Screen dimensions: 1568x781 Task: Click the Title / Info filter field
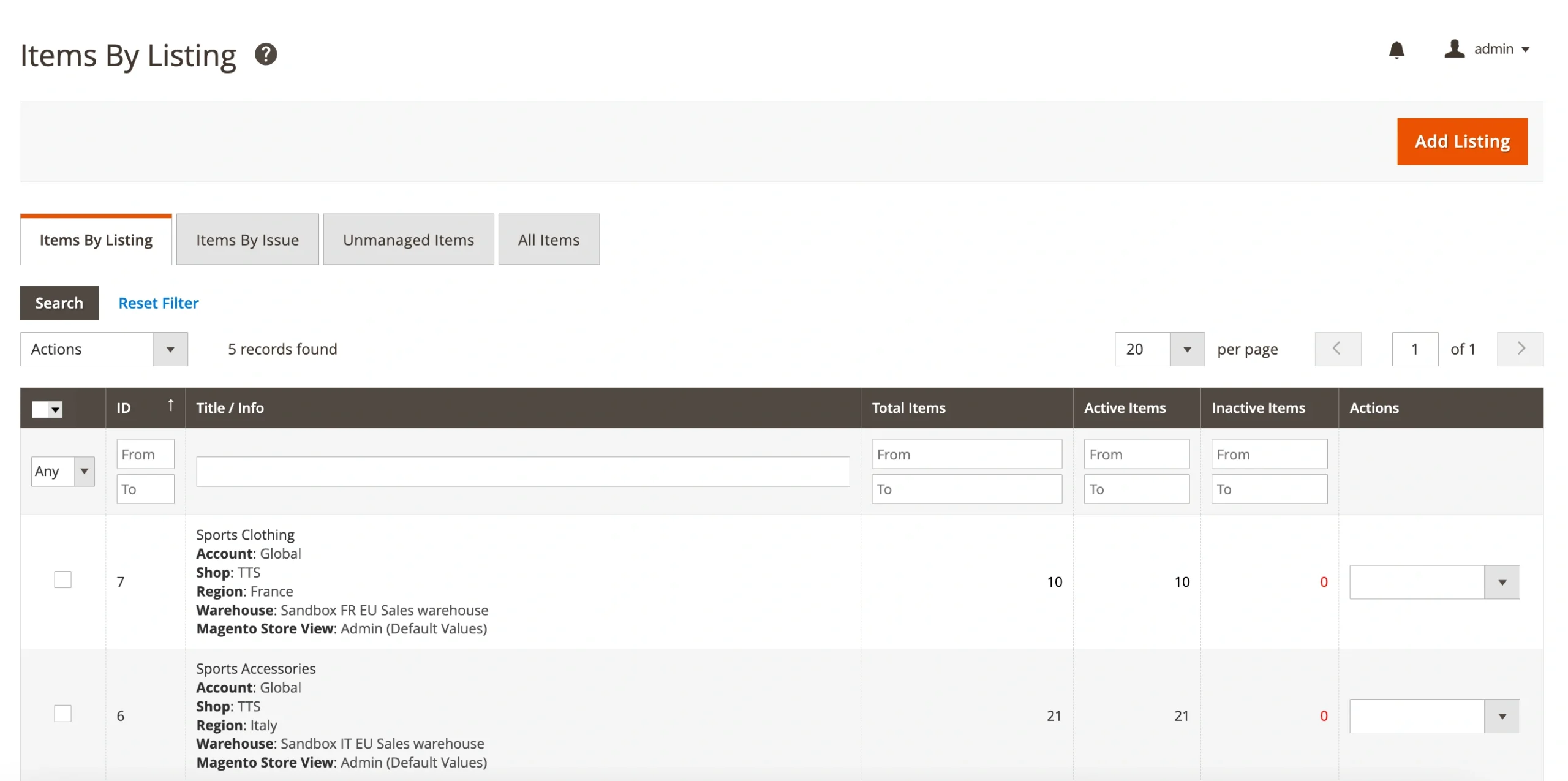522,471
